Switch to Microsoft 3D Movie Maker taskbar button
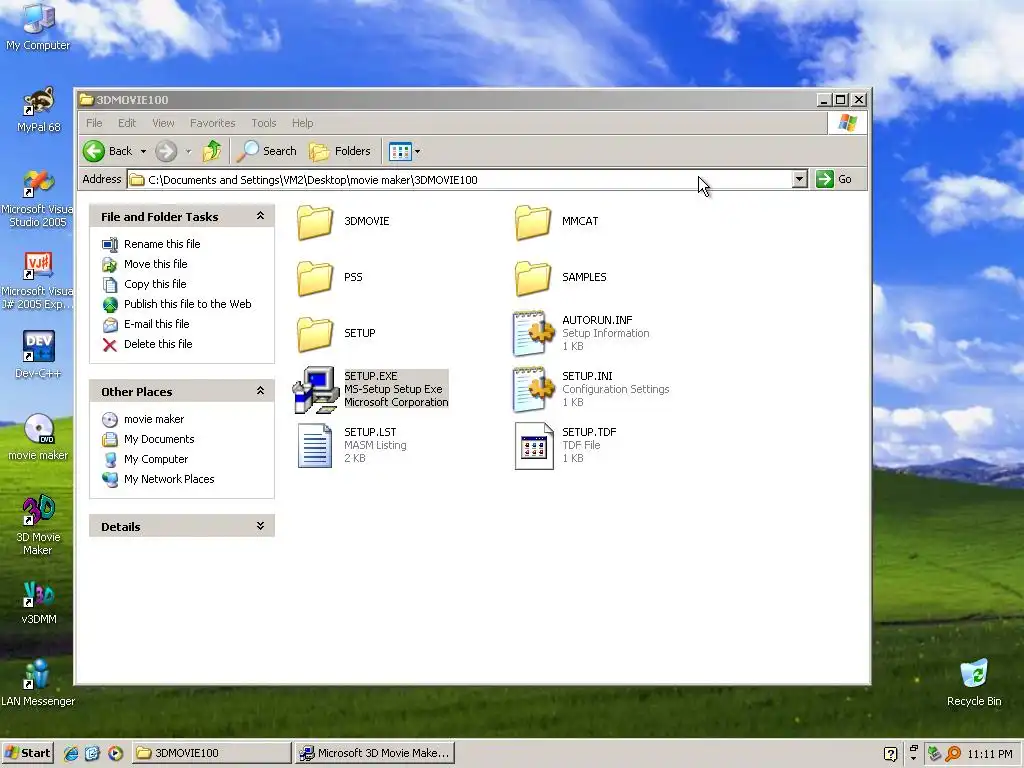Screen dimensions: 1024x768 374,753
